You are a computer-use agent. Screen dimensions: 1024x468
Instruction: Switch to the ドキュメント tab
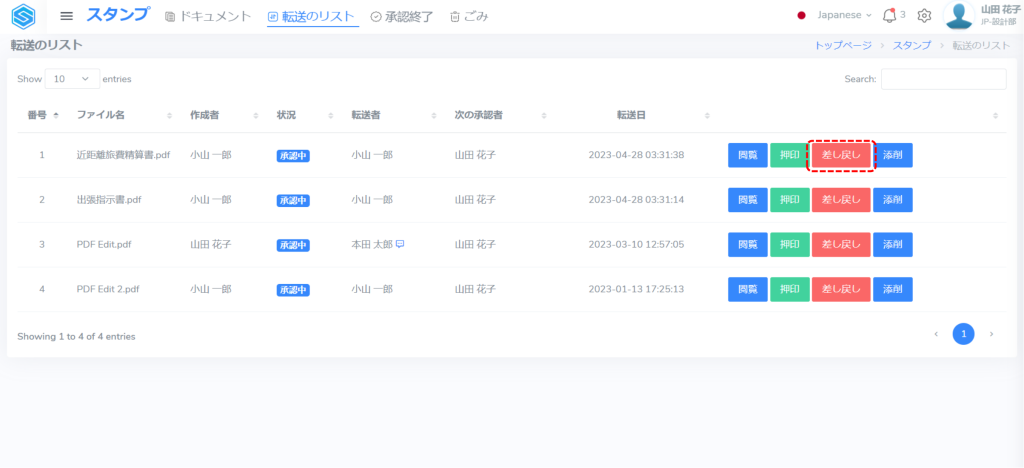click(x=208, y=16)
